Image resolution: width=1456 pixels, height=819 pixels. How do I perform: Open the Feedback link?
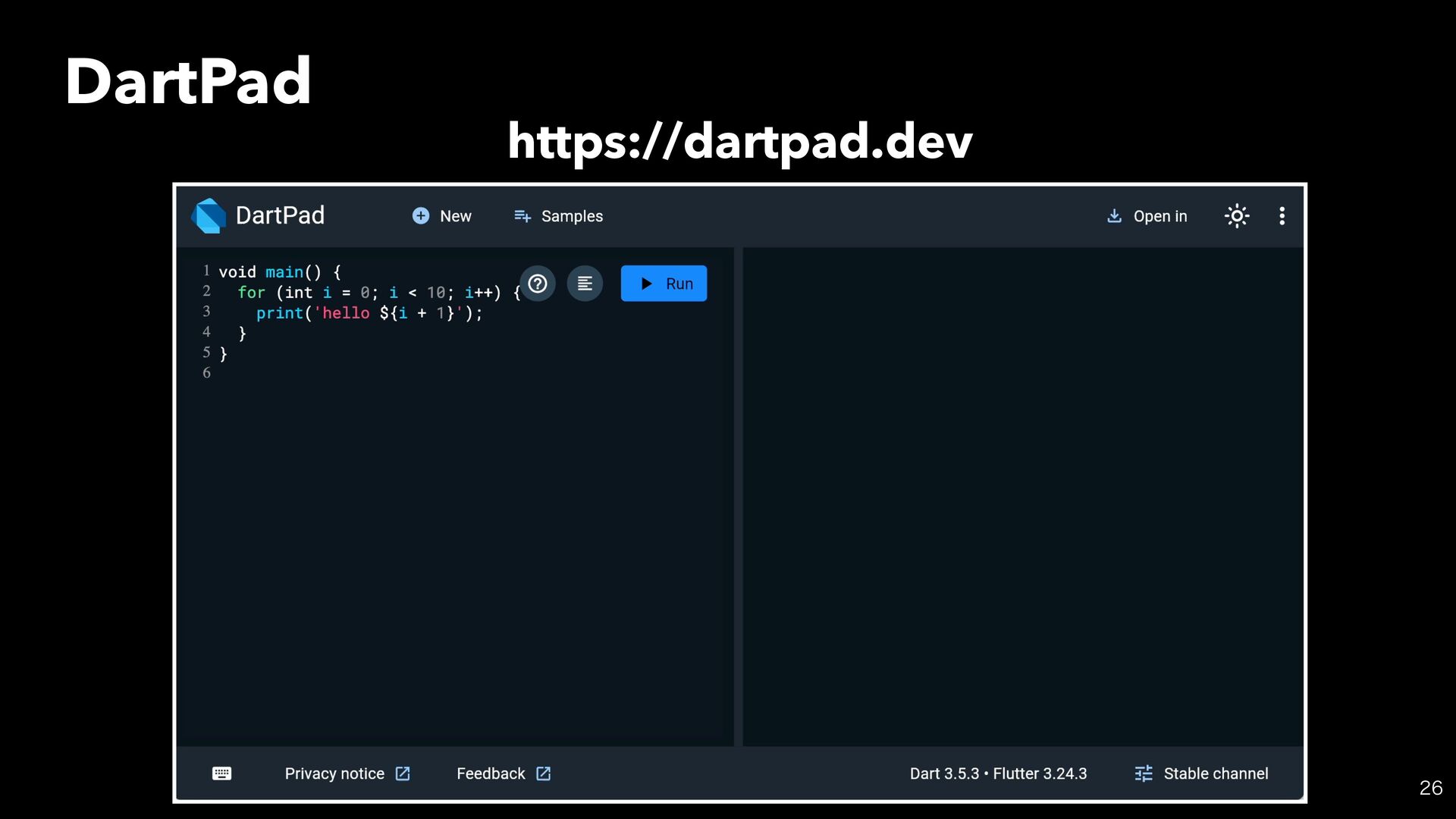pos(491,773)
